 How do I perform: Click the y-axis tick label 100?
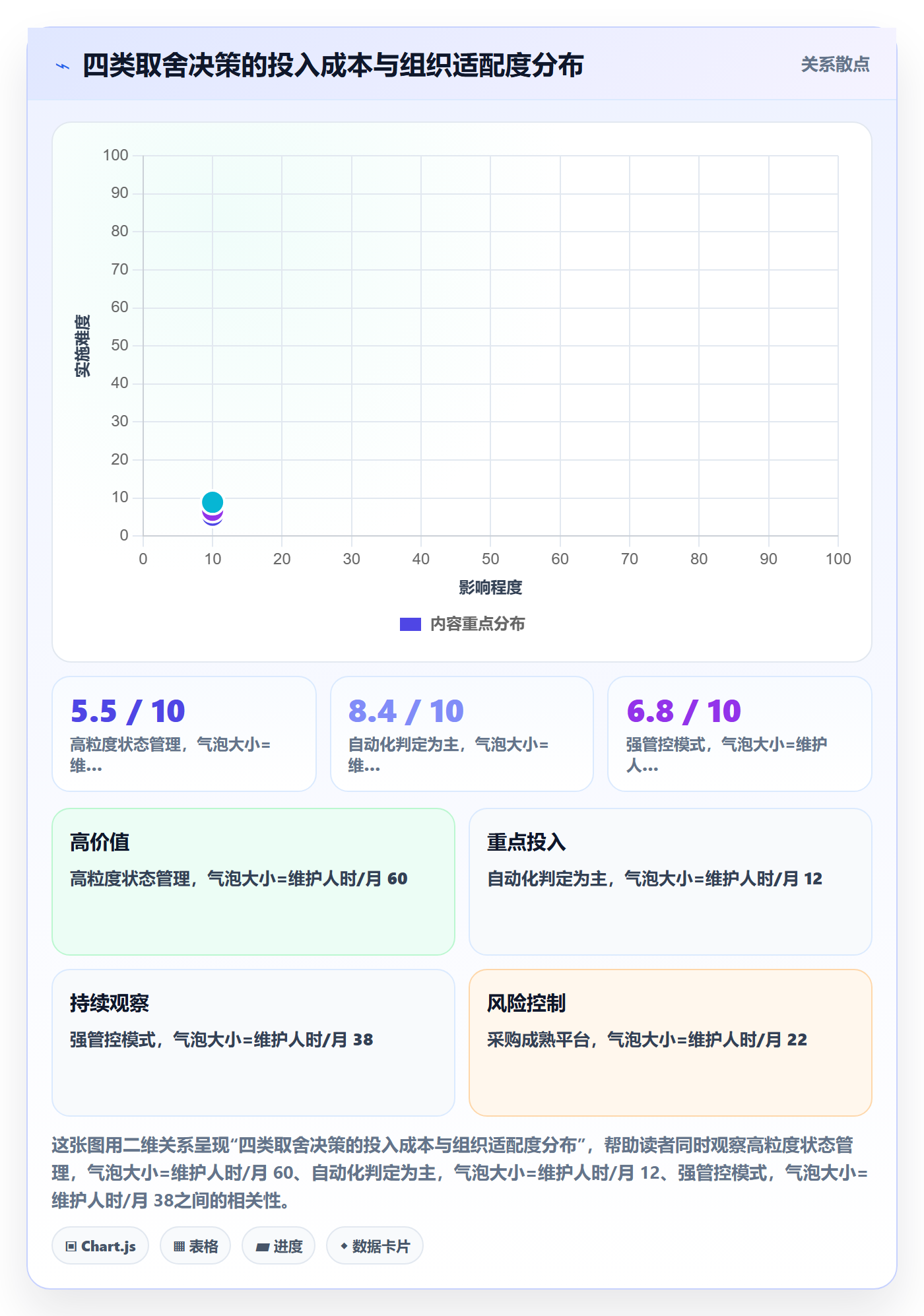click(115, 155)
